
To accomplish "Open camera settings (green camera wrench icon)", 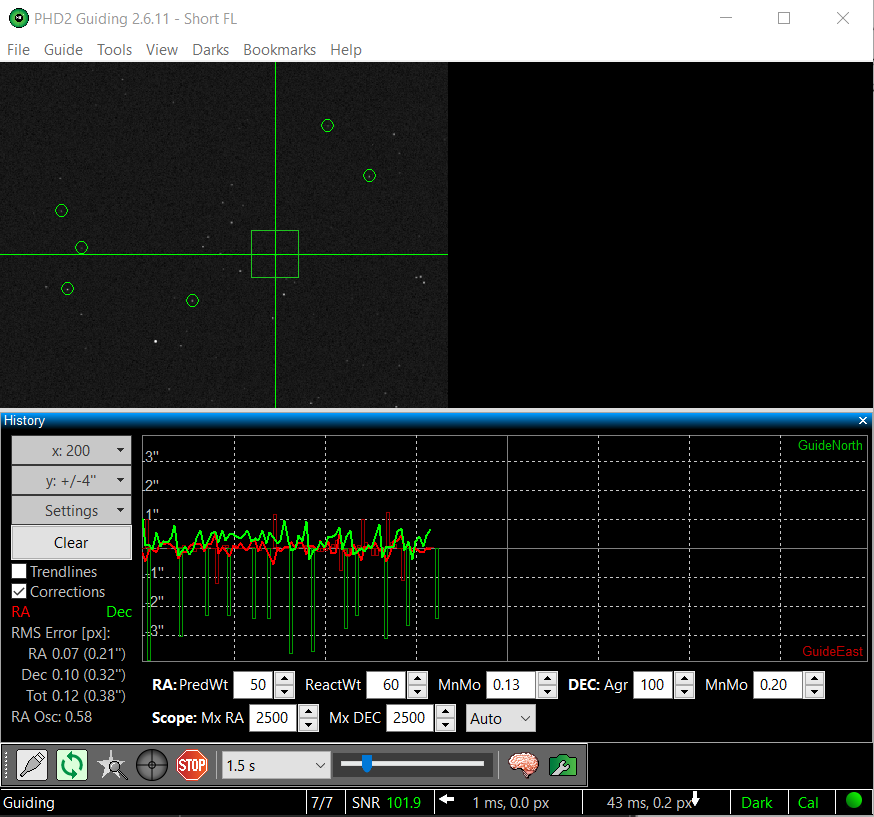I will tap(563, 766).
